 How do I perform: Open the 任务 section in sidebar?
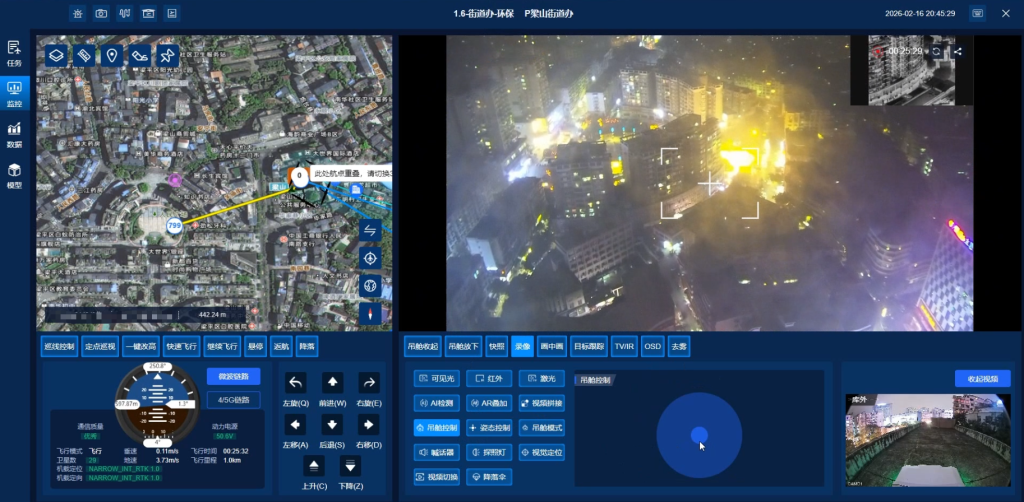(14, 53)
